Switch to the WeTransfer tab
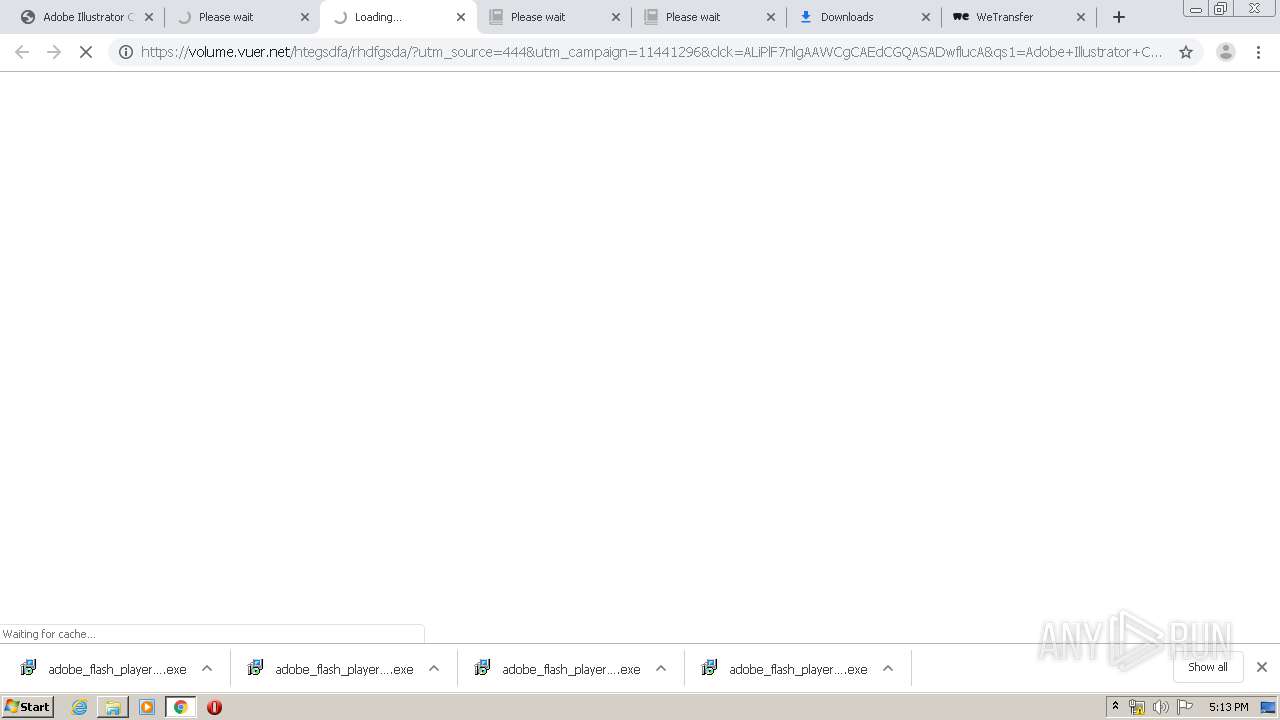This screenshot has width=1280, height=720. 1018,17
